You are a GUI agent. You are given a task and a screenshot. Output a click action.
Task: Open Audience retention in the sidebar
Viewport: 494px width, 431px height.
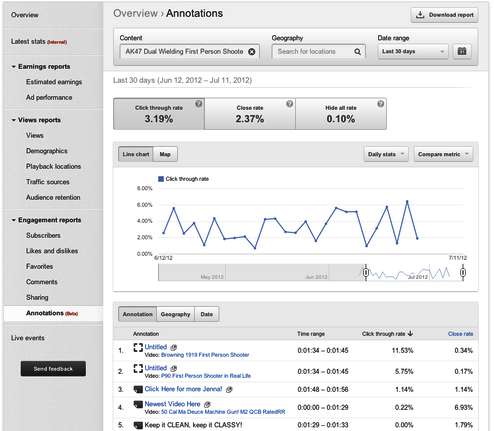(x=53, y=197)
